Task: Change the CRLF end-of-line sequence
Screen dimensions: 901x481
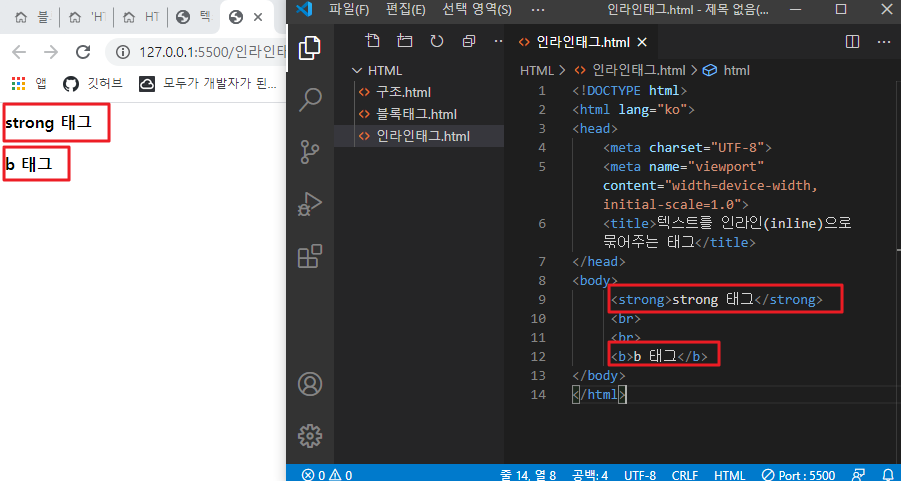Action: coord(685,475)
